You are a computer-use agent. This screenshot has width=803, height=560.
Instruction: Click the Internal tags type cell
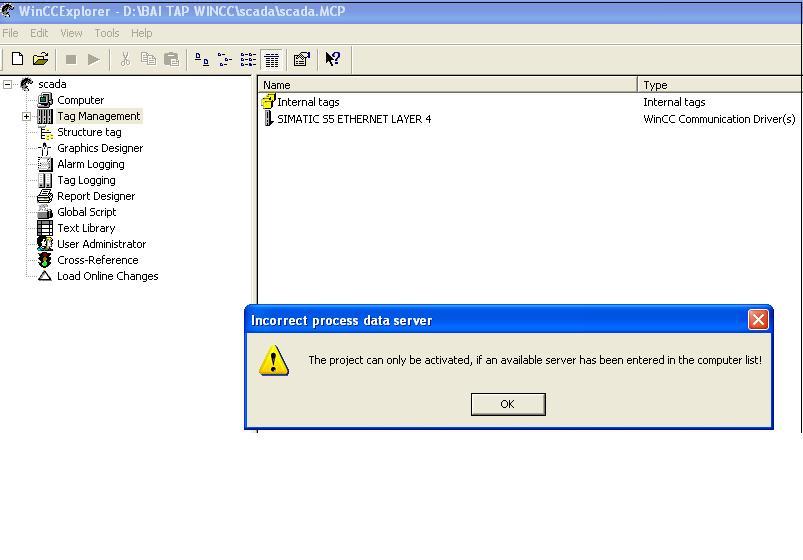click(x=674, y=102)
